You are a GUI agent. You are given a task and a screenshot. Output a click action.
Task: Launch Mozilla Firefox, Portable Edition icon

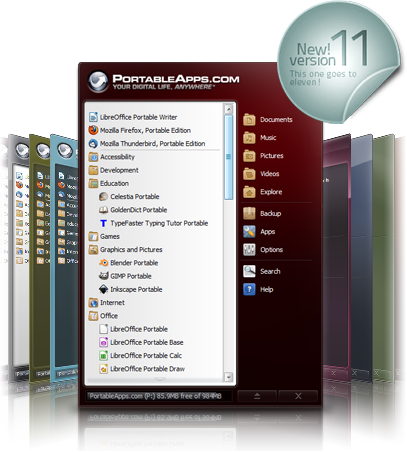(x=93, y=130)
